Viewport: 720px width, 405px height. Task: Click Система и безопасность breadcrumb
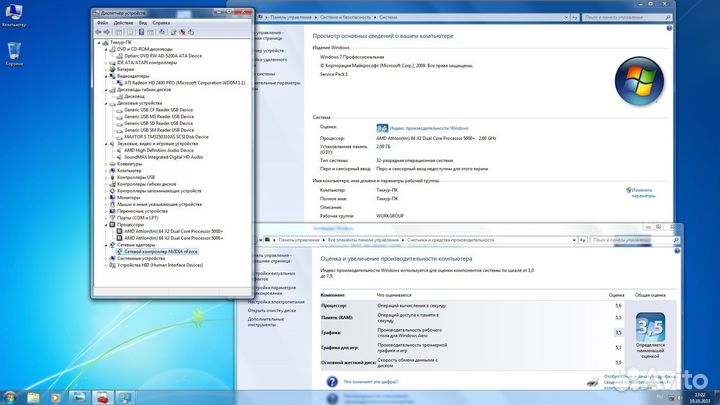click(x=345, y=17)
